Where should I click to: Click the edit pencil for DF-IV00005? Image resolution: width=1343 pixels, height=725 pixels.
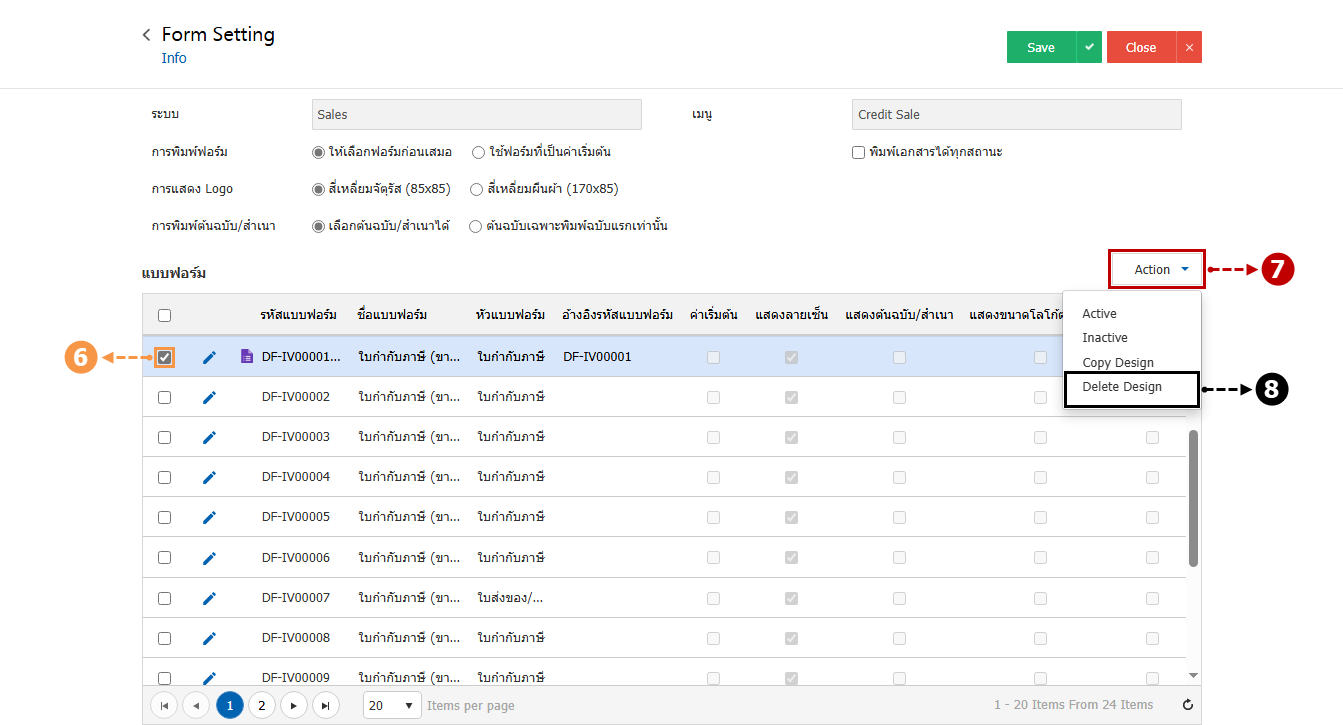pos(209,517)
